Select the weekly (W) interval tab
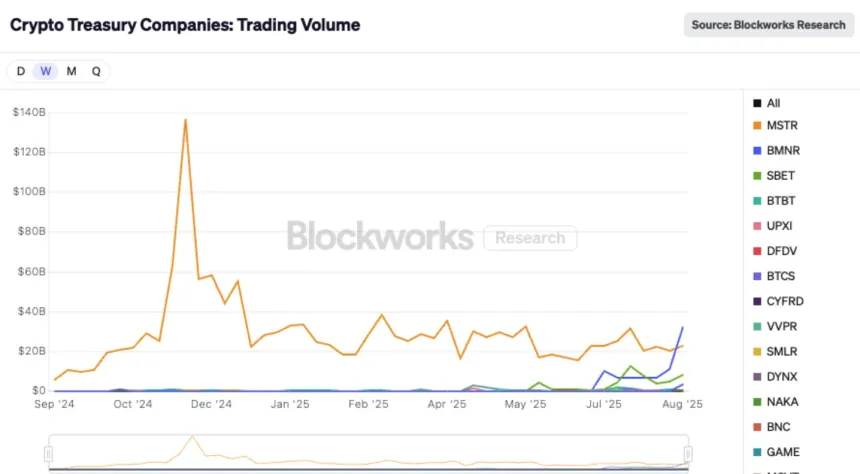This screenshot has width=860, height=474. [46, 71]
